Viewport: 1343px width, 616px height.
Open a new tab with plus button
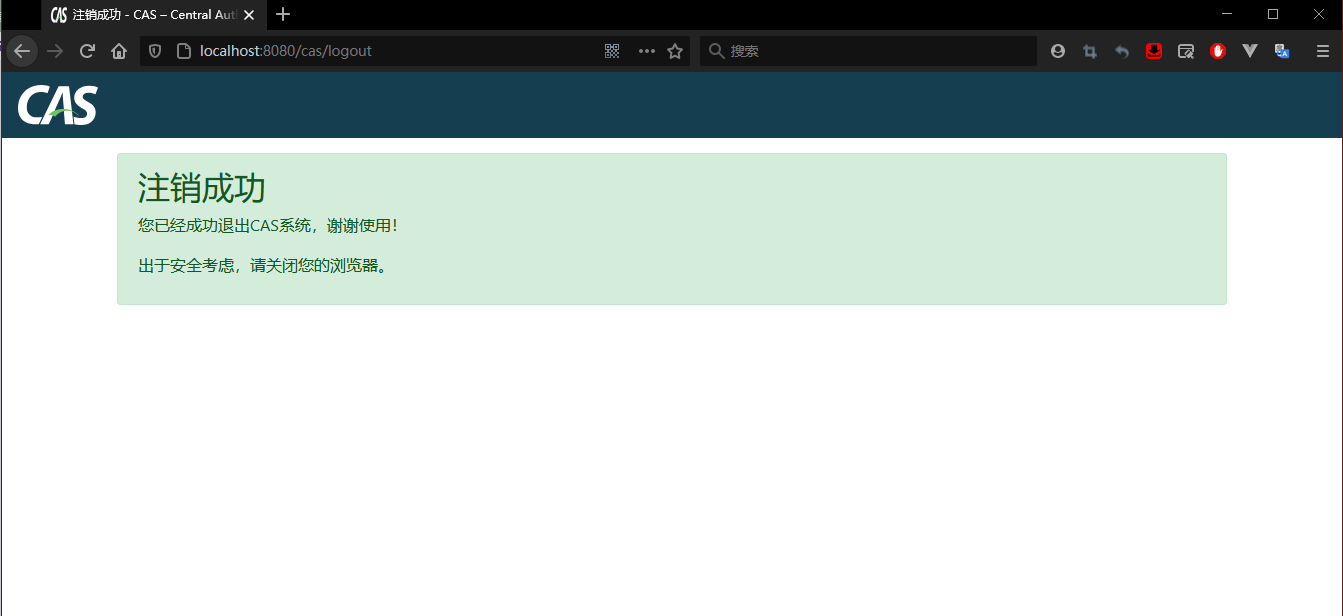click(283, 15)
